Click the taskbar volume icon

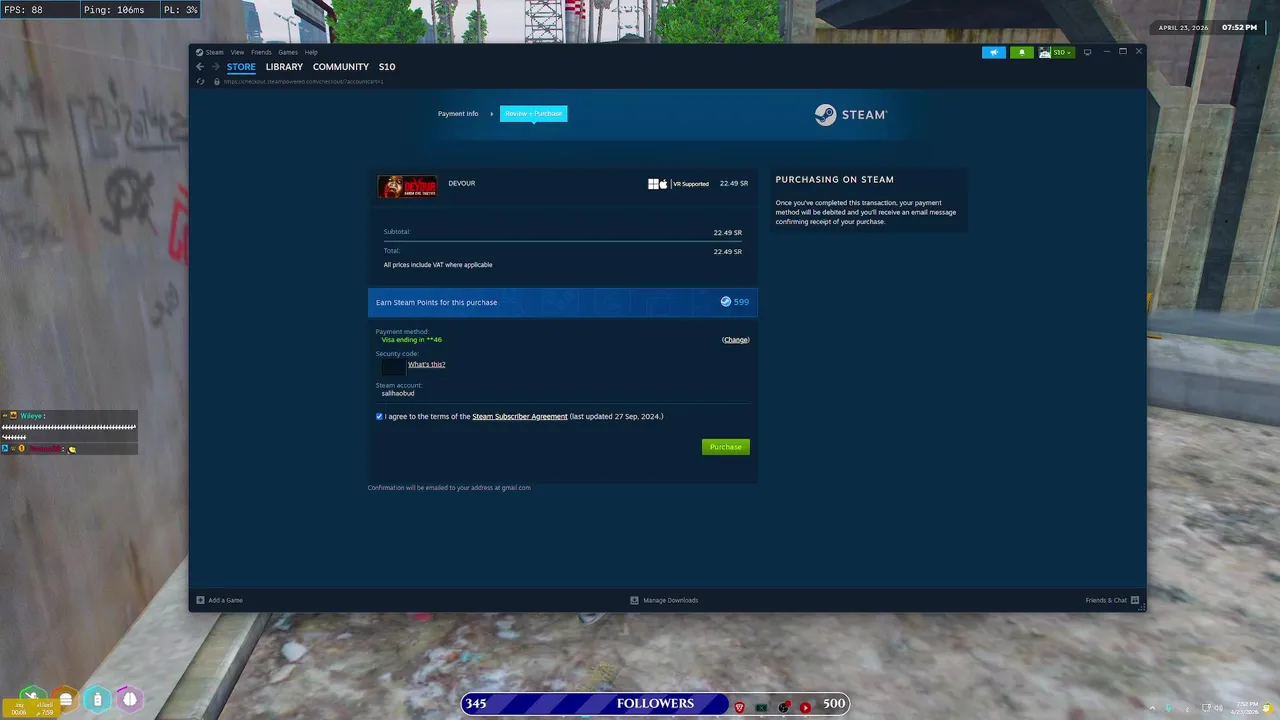[1219, 708]
